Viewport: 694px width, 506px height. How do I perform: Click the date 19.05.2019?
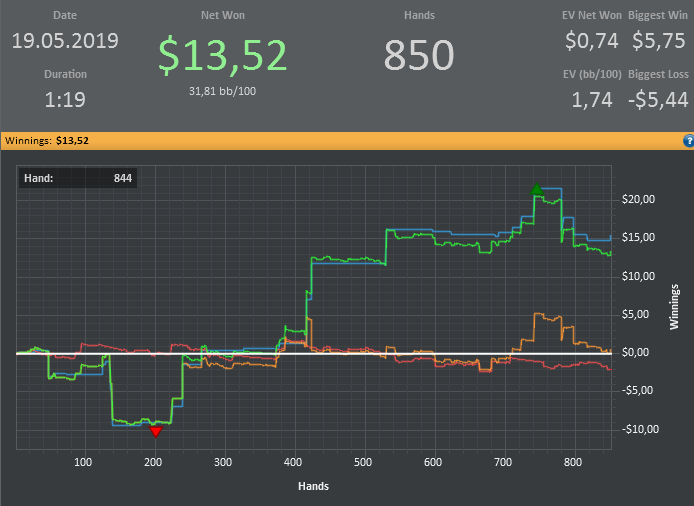[x=65, y=41]
